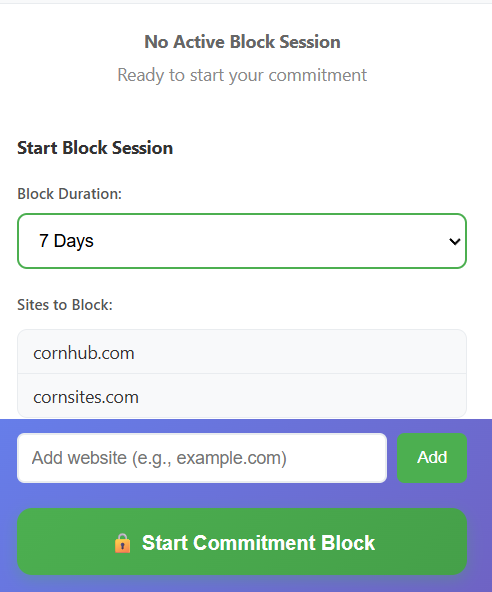Click the 'Start Commitment Block' button text
Viewport: 492px width, 592px height.
coord(258,543)
